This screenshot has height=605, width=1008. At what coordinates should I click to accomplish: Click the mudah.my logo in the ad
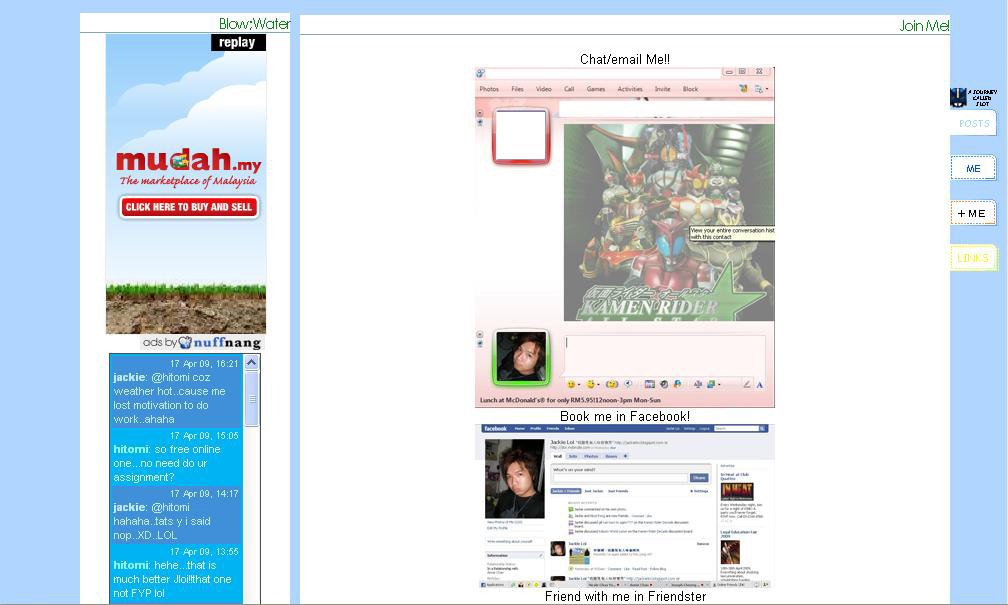coord(188,160)
